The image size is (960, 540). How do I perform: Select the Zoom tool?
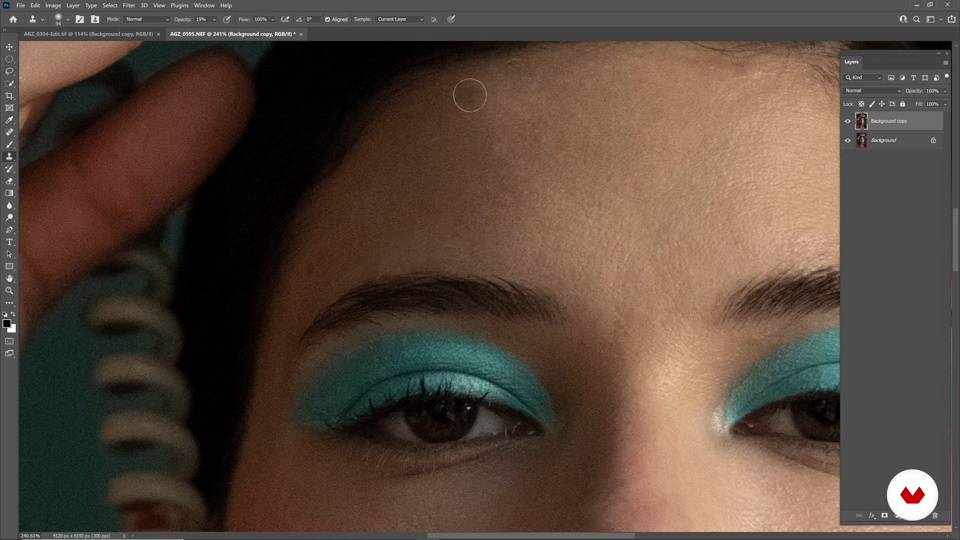pos(9,291)
